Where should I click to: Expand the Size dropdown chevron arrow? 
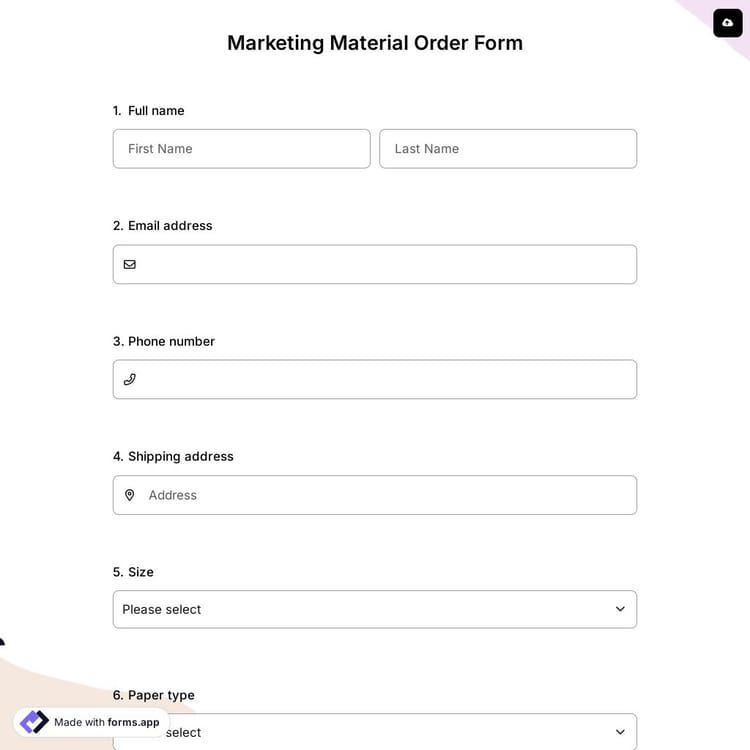(620, 609)
